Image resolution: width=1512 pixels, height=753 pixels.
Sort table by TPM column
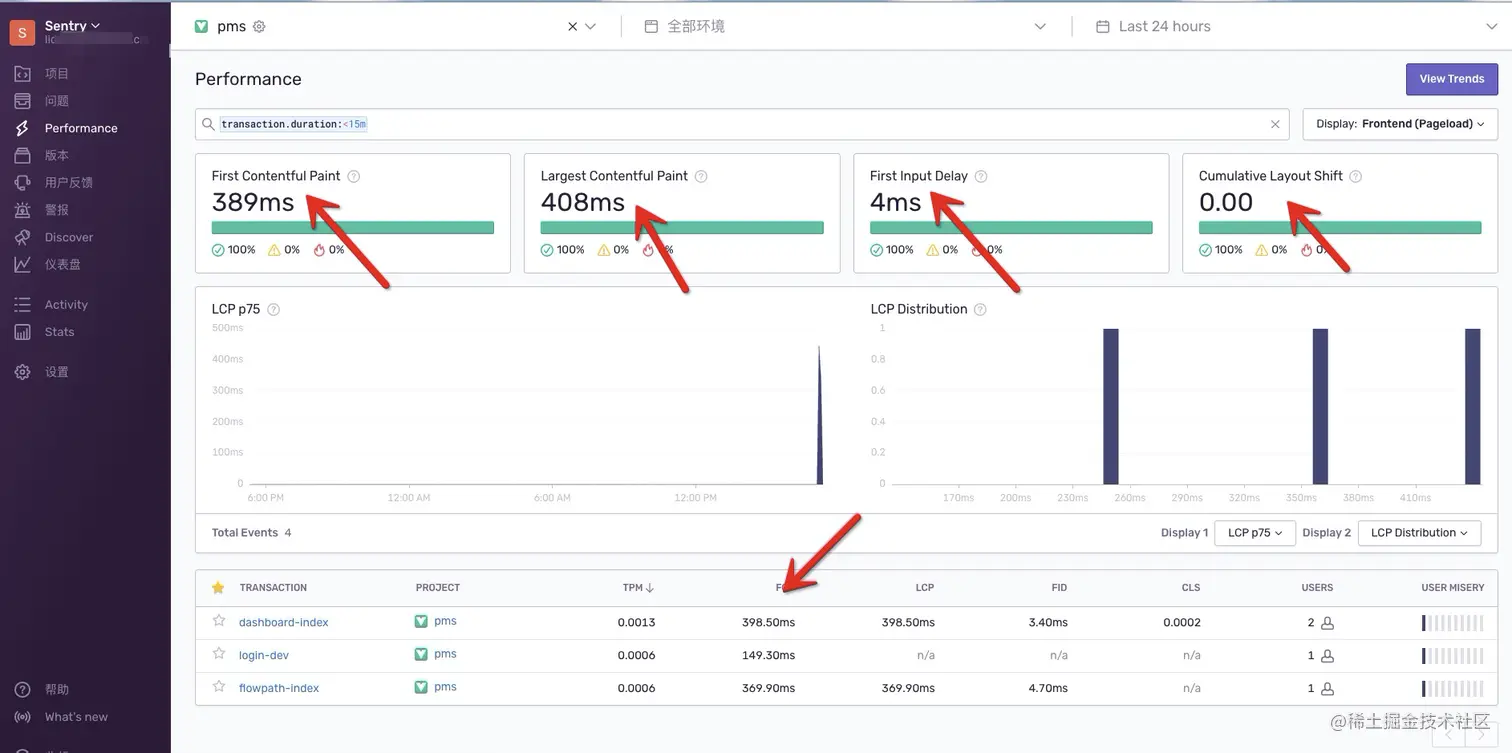pos(638,588)
